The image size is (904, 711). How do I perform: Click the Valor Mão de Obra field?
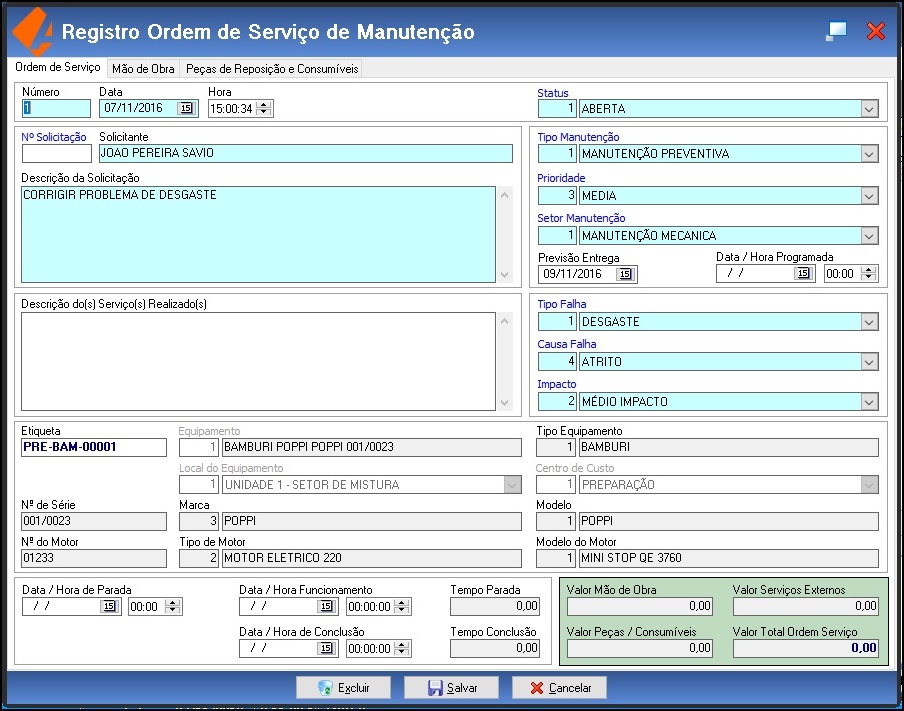tap(640, 606)
